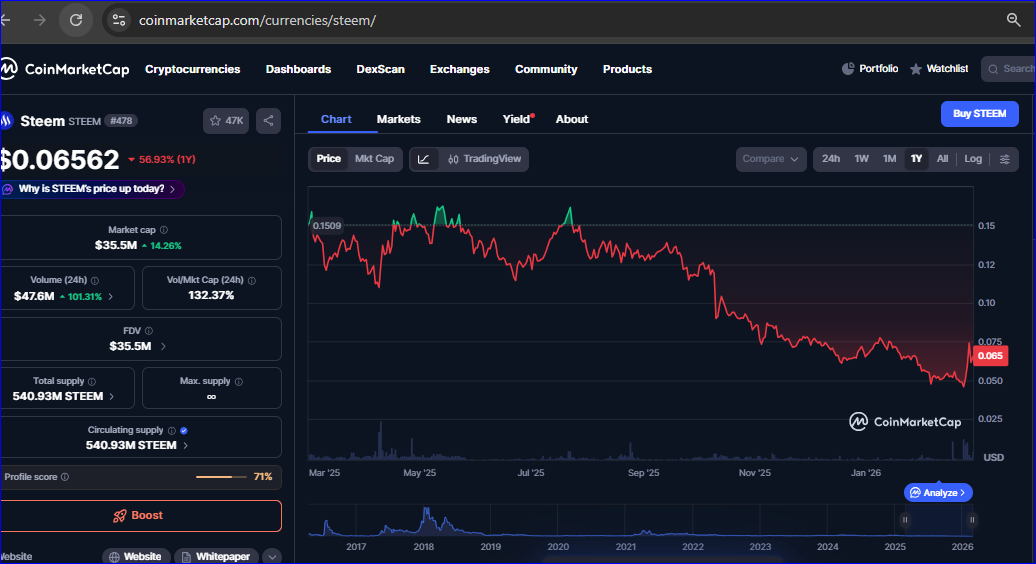1036x564 pixels.
Task: Click the CoinMarketCap logo
Action: (x=65, y=69)
